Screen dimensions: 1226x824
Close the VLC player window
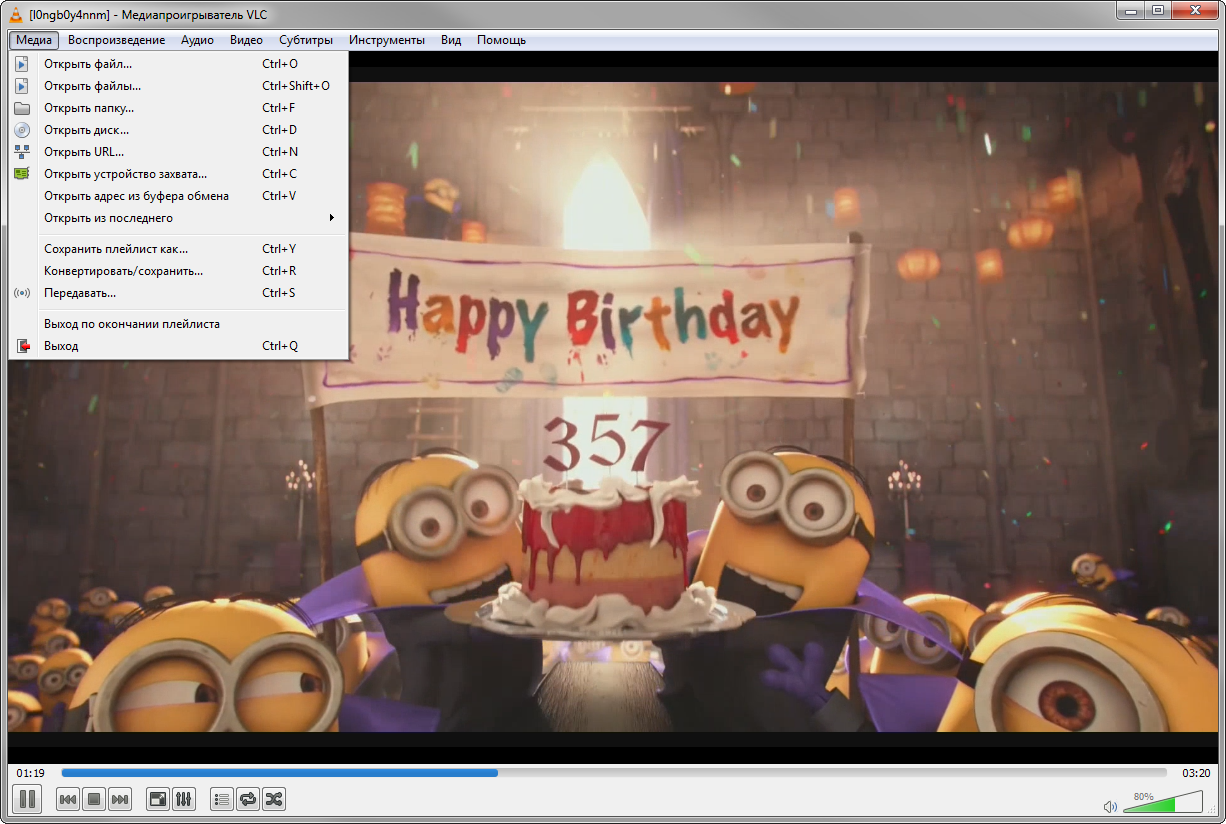pyautogui.click(x=1195, y=10)
